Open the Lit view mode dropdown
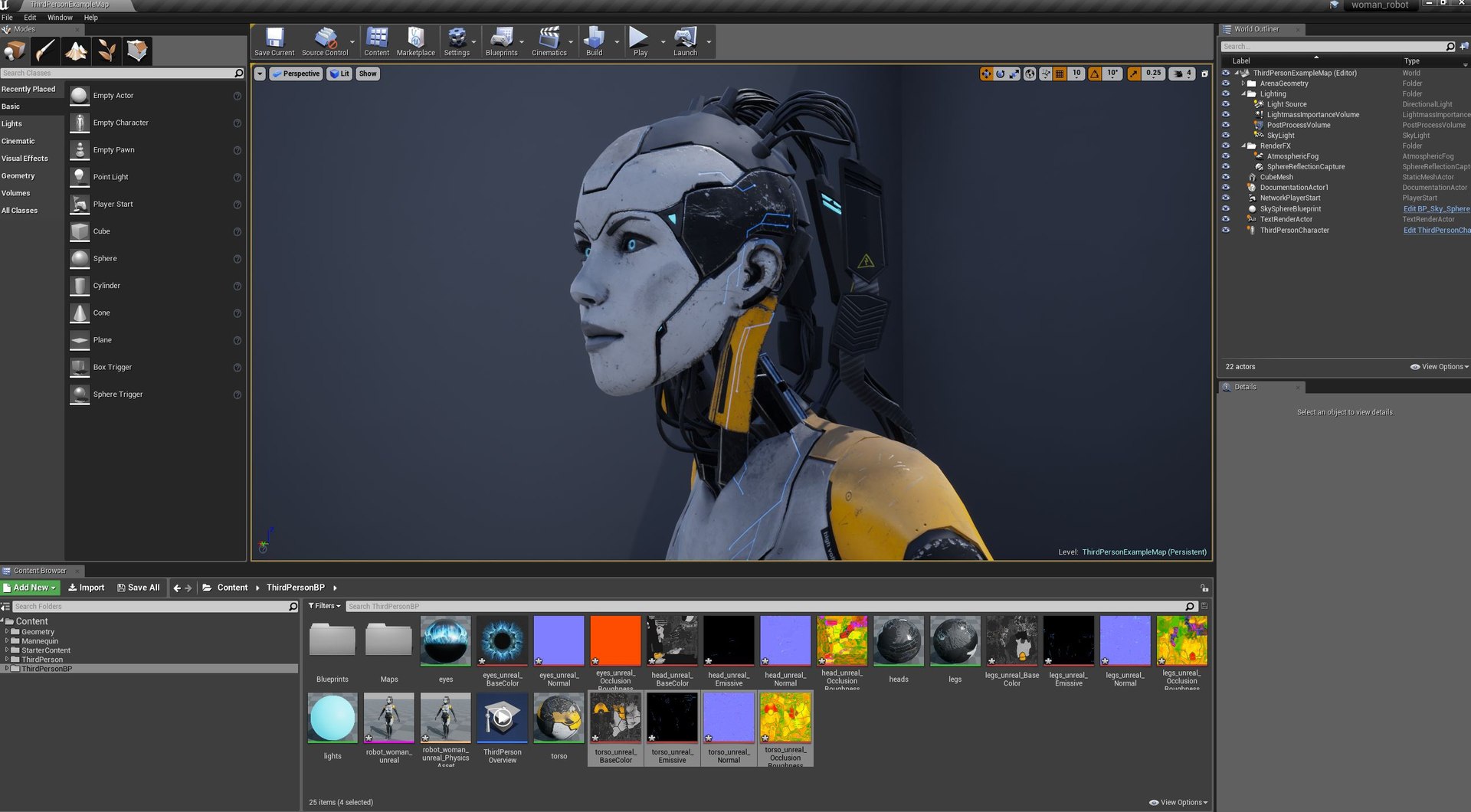 tap(339, 74)
